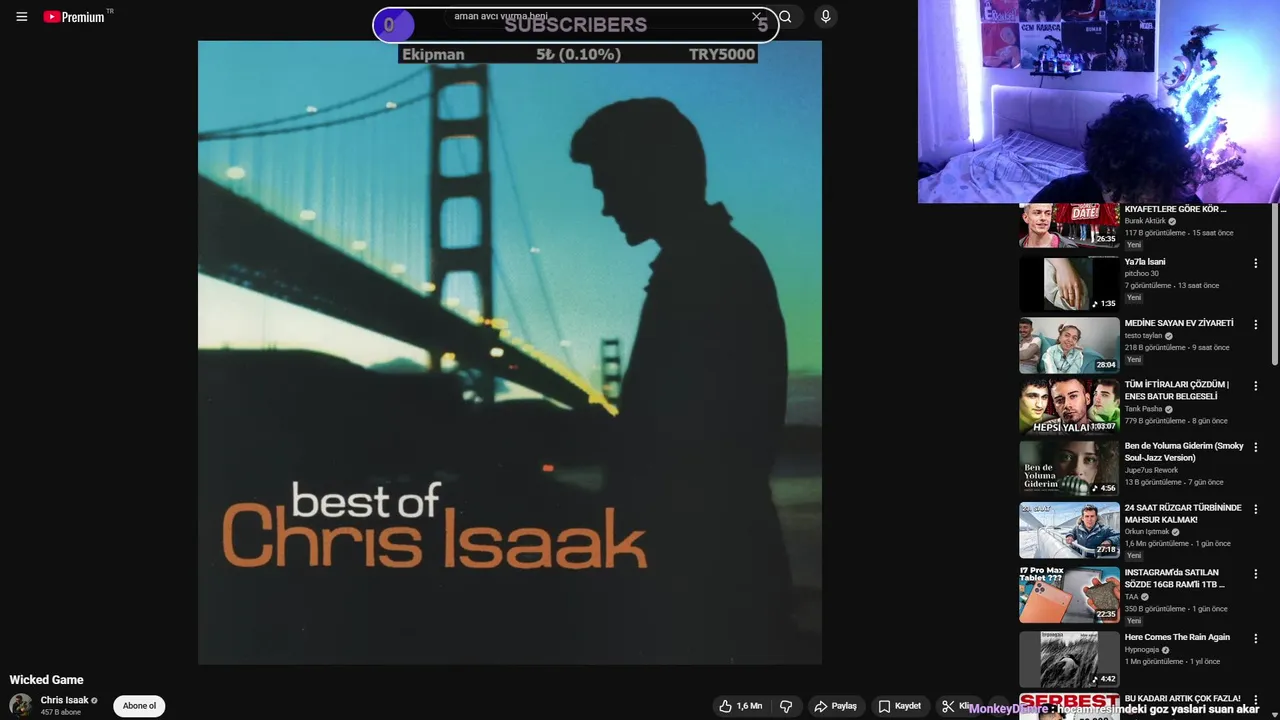Like the video with thumbs-up 1,6 Mn
This screenshot has width=1280, height=720.
coord(740,706)
